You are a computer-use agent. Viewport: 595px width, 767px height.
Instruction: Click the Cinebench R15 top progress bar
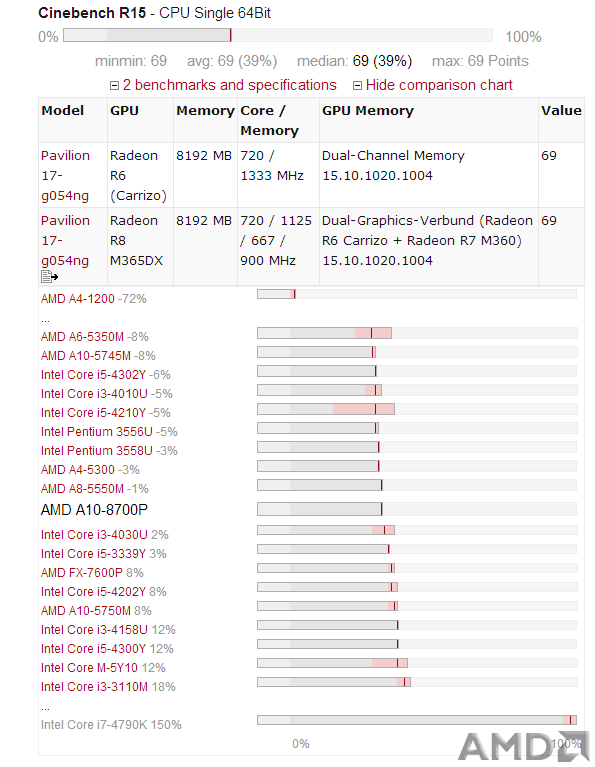click(x=277, y=35)
